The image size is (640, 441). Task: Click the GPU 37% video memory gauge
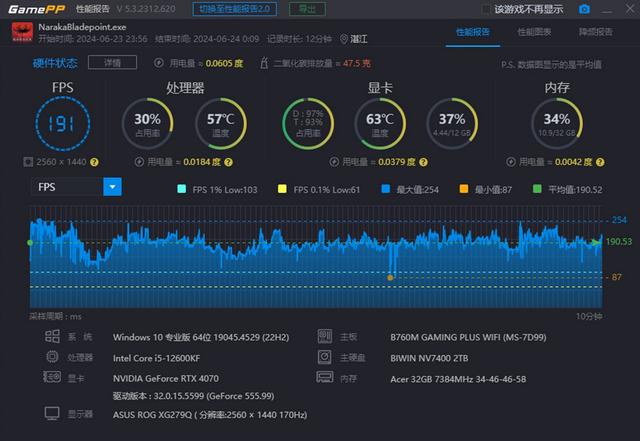pyautogui.click(x=452, y=123)
